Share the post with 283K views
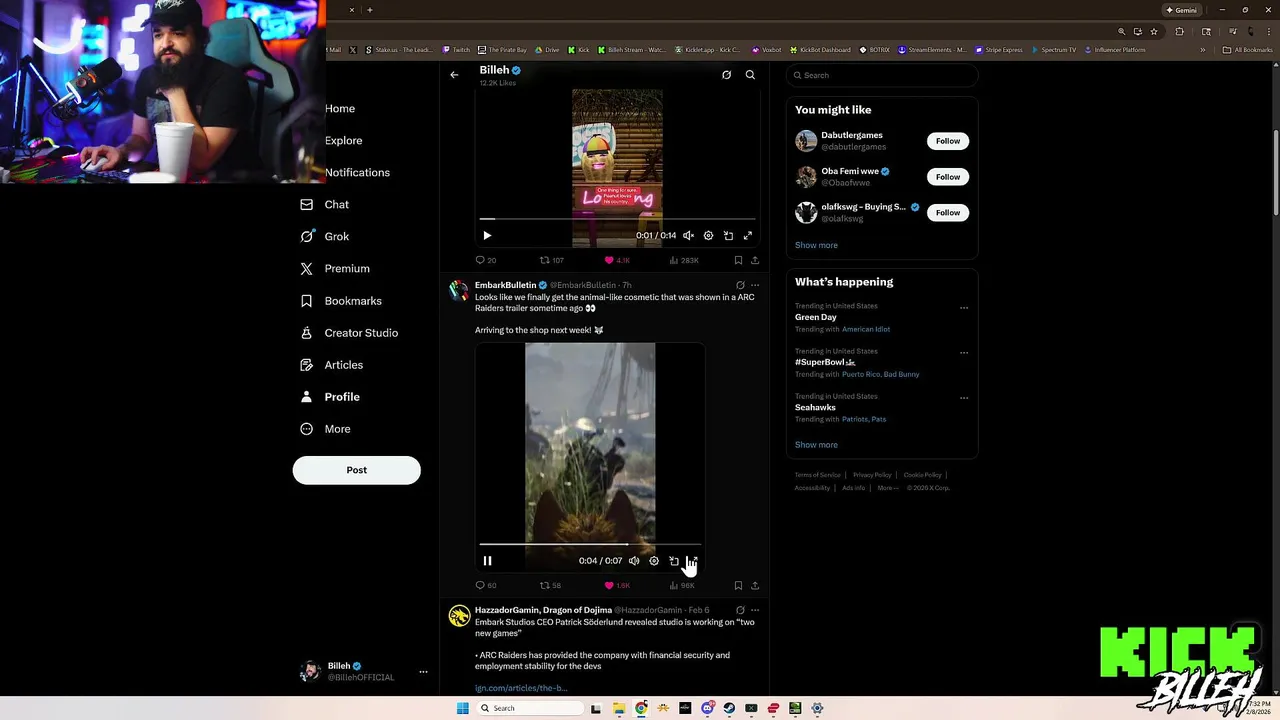 [x=755, y=260]
